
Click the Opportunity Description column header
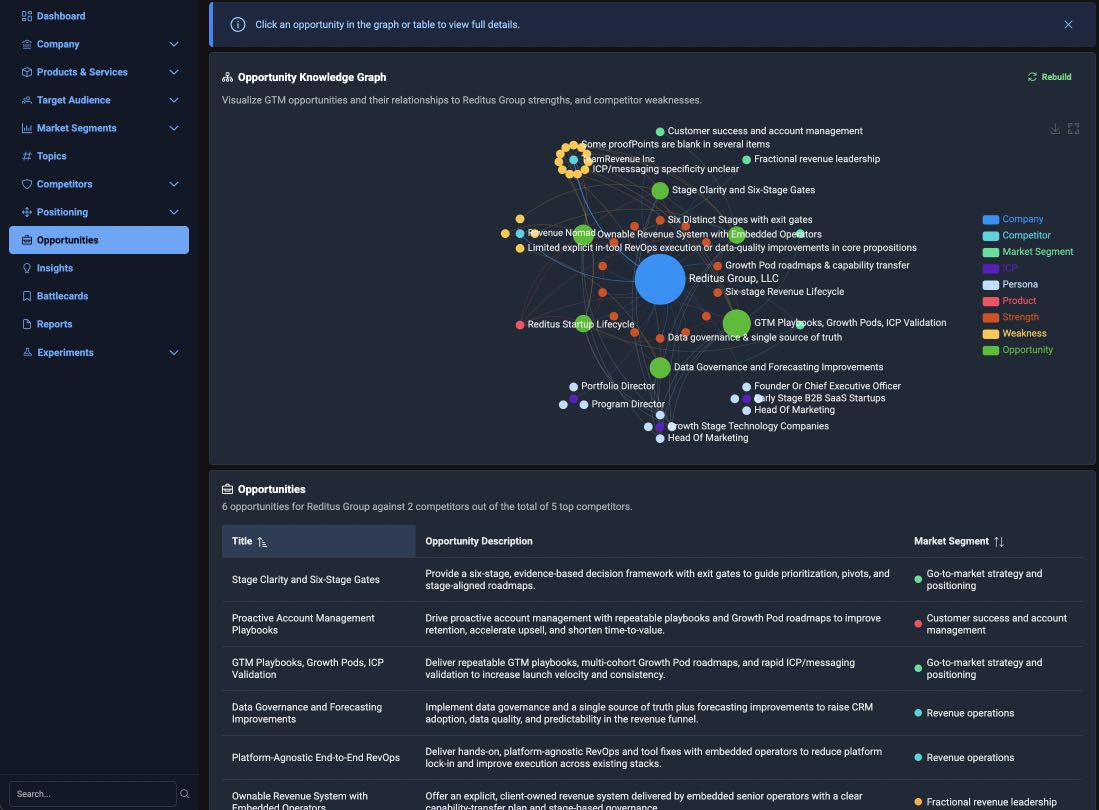point(479,541)
